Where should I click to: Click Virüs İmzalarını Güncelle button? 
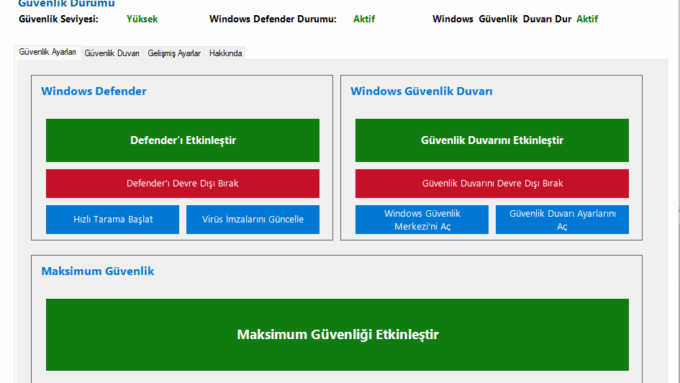[253, 219]
